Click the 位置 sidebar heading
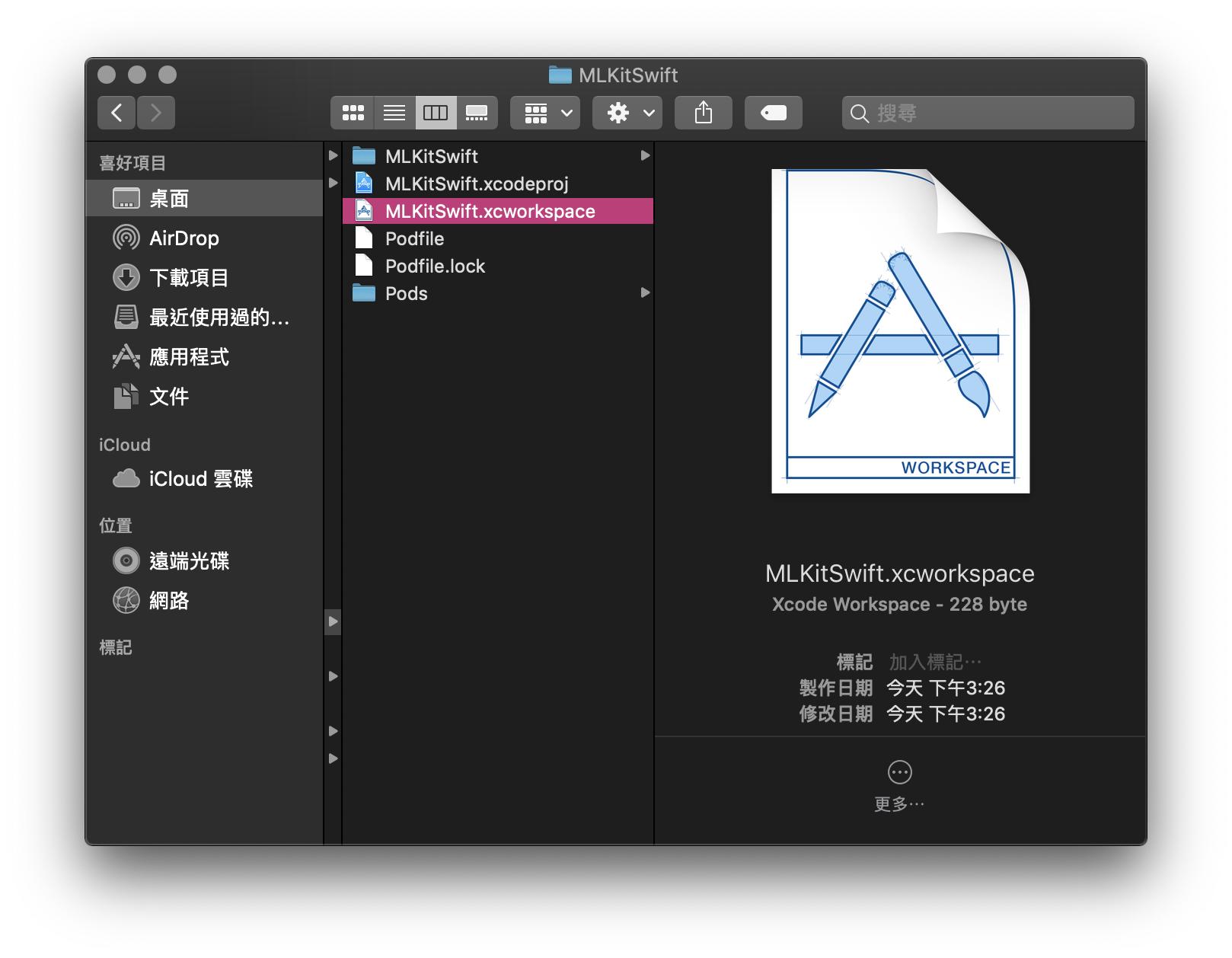This screenshot has height=958, width=1232. click(116, 525)
